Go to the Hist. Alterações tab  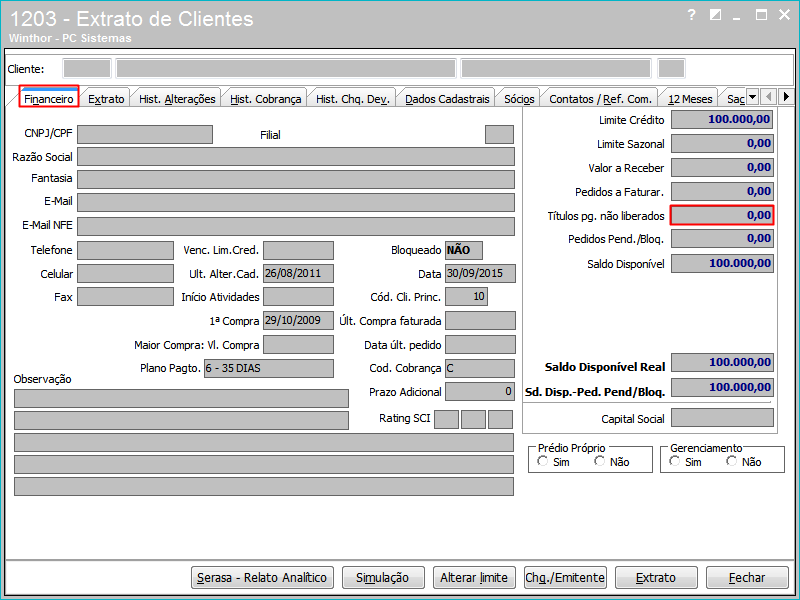point(177,98)
